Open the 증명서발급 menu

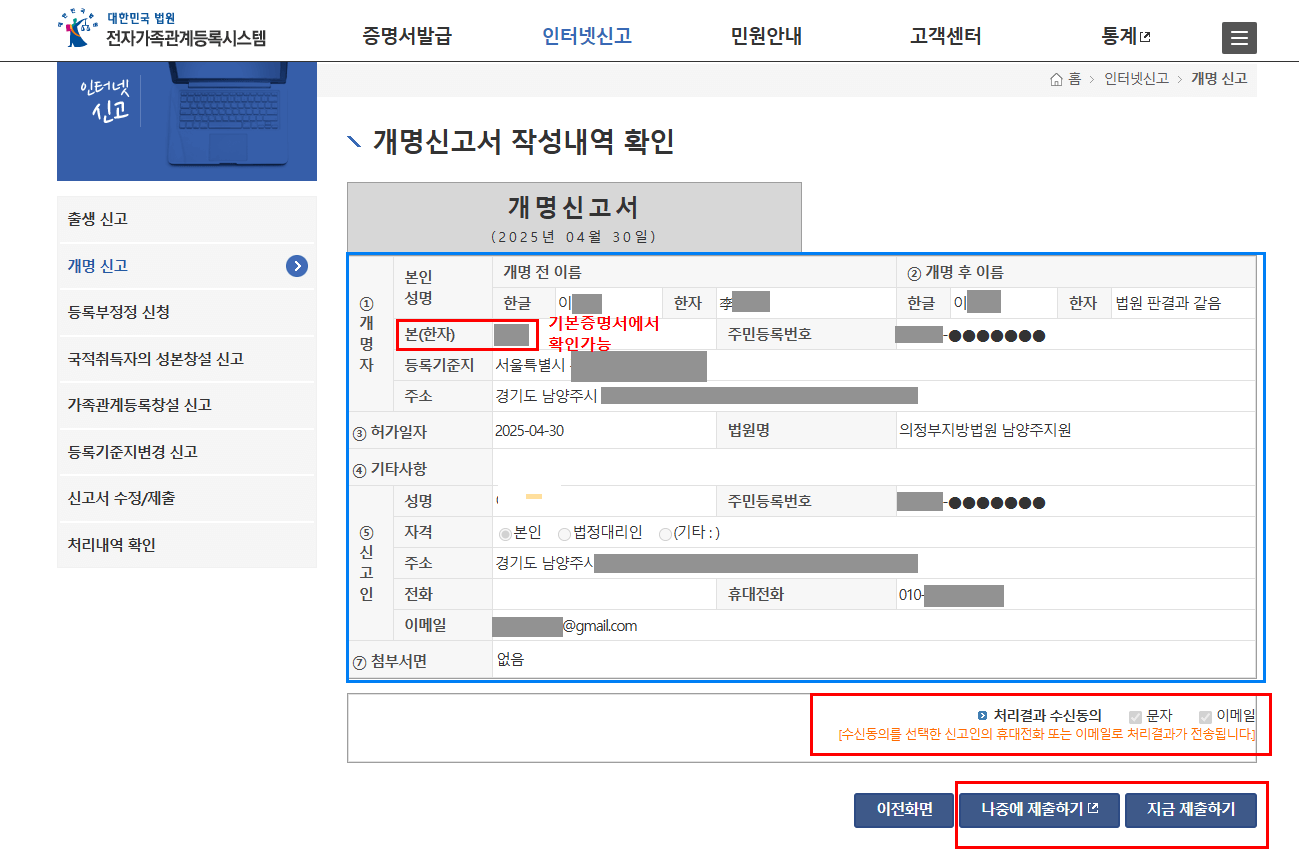coord(404,35)
